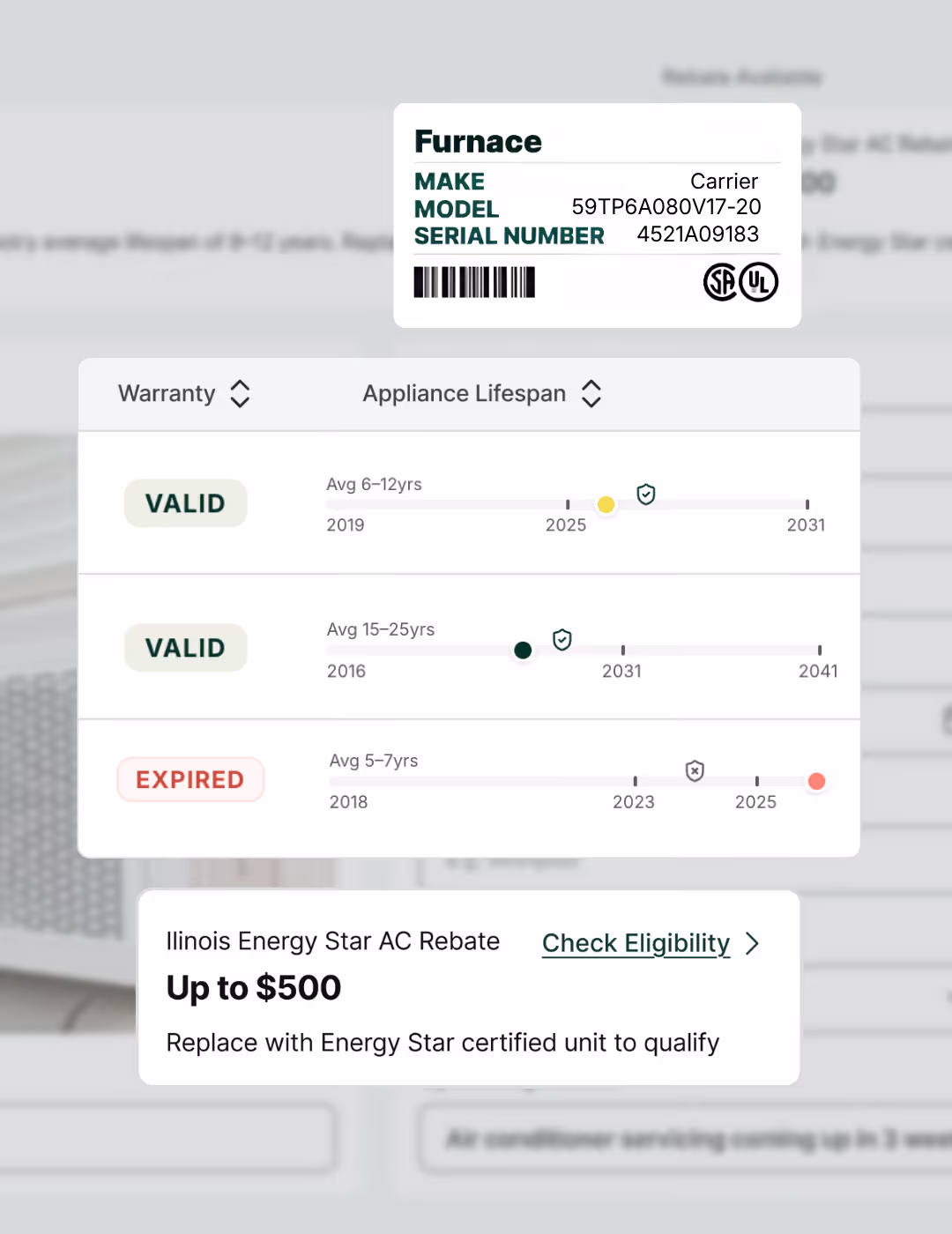Viewport: 952px width, 1234px height.
Task: Click the shield X icon on 2018–2025 timeline
Action: tap(695, 771)
